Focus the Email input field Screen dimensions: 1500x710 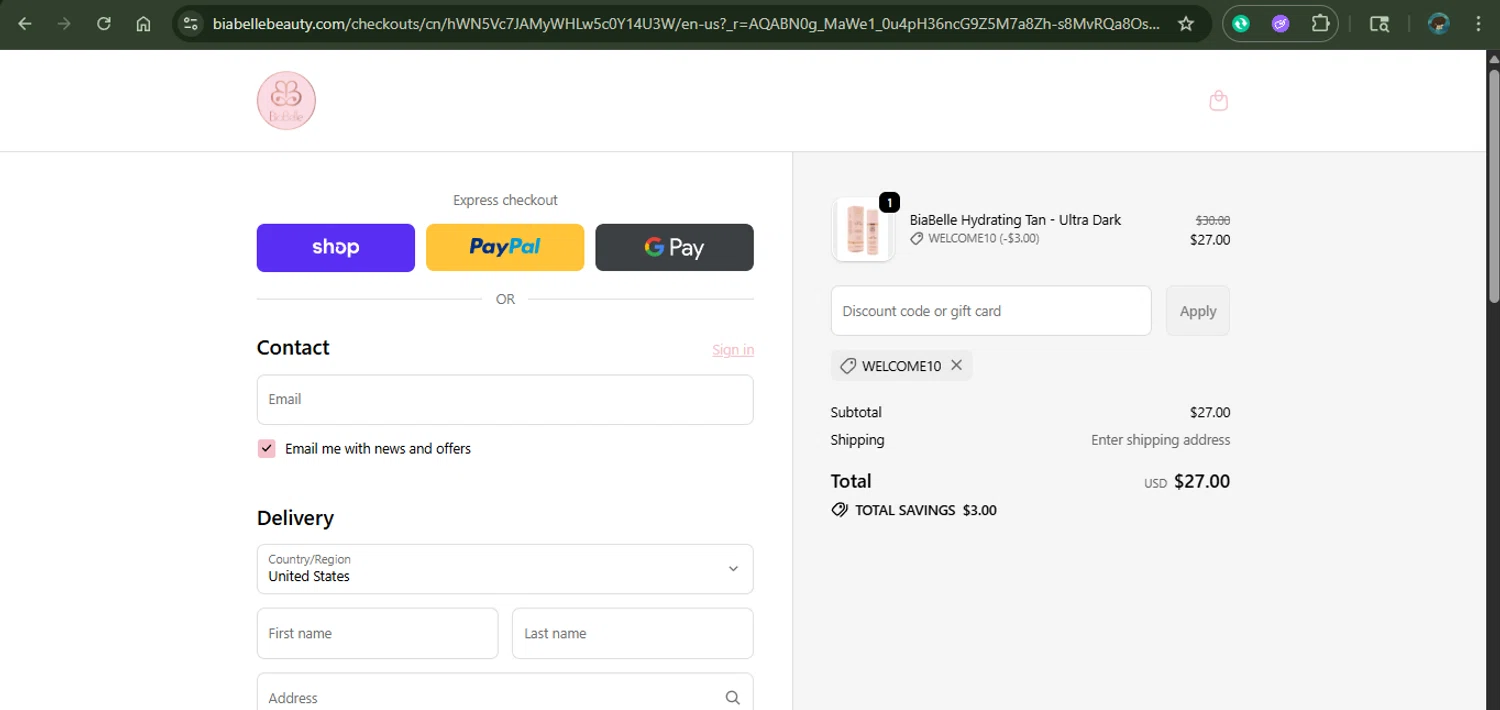[505, 399]
